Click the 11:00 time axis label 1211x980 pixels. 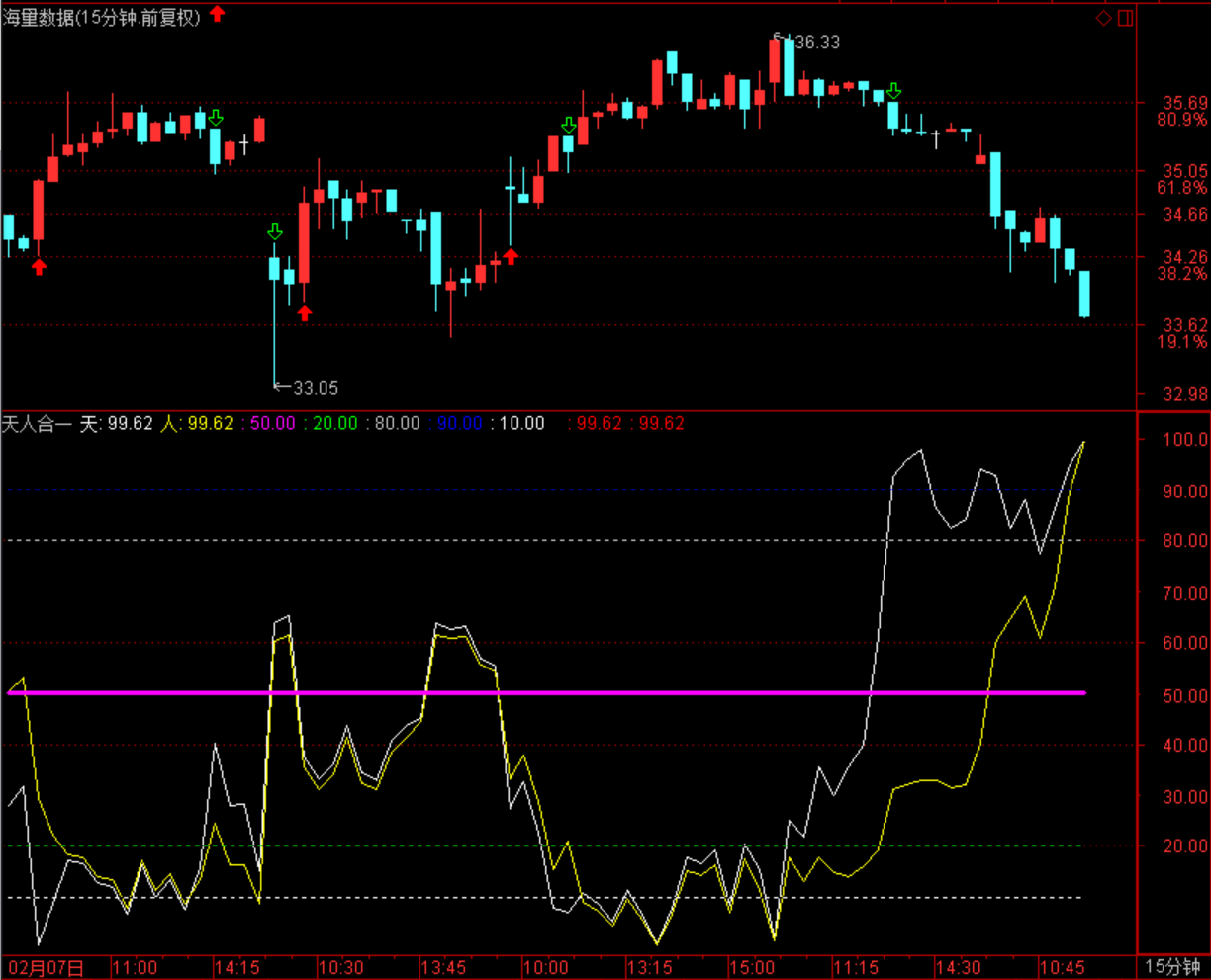[135, 967]
